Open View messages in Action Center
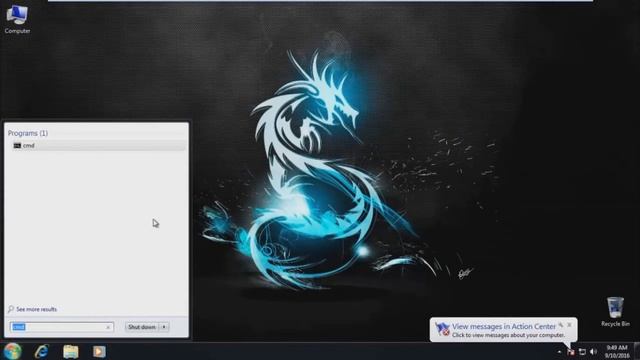This screenshot has width=640, height=360. [504, 326]
